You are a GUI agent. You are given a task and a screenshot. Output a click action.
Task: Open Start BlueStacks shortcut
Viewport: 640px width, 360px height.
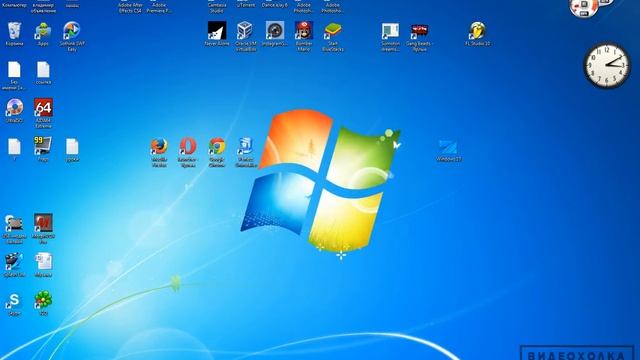[x=333, y=31]
